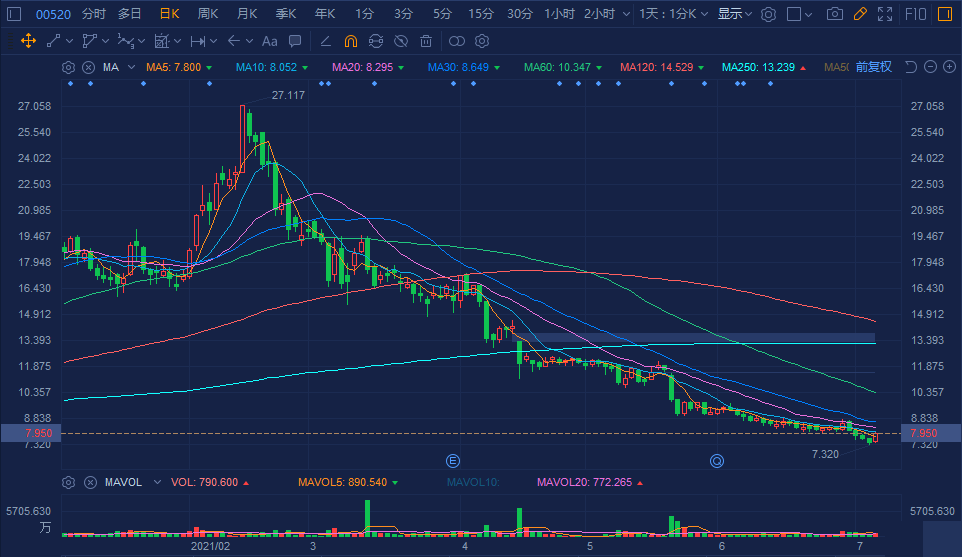Select the angle line drawing tool
Screen dimensions: 962x557
(x=326, y=41)
